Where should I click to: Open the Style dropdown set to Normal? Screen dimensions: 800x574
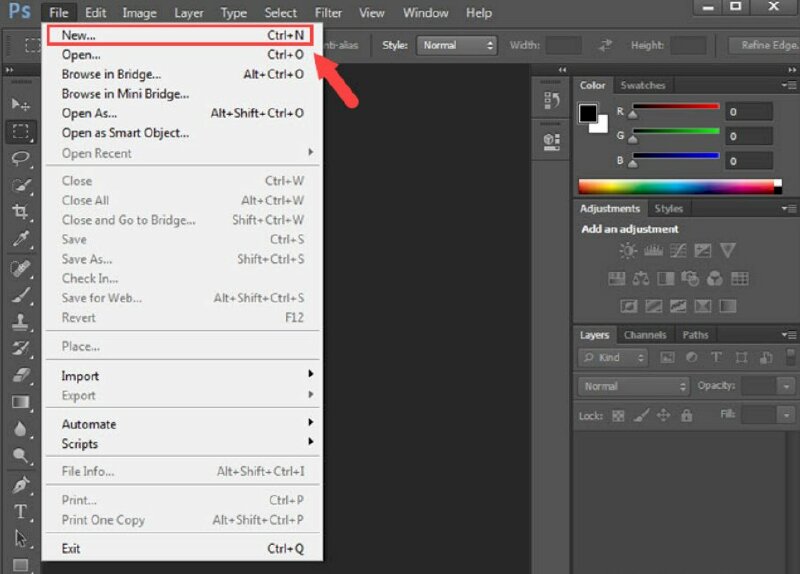457,45
